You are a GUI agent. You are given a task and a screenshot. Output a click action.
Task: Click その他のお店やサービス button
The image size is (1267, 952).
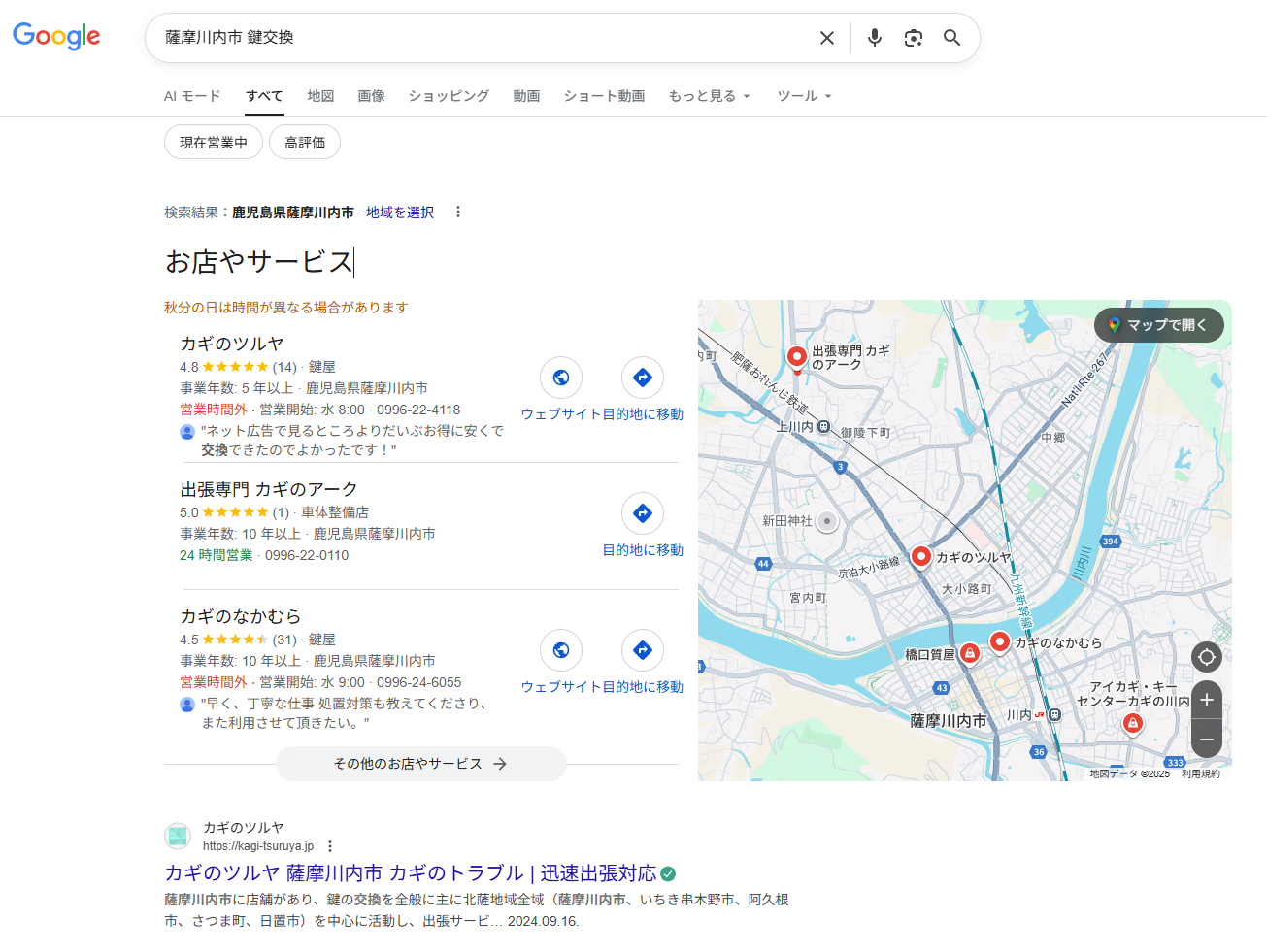(420, 764)
